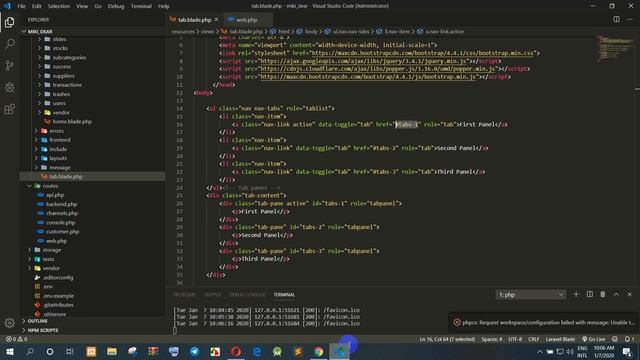The width and height of the screenshot is (640, 360).
Task: Click Laravel Blade language mode
Action: [560, 339]
